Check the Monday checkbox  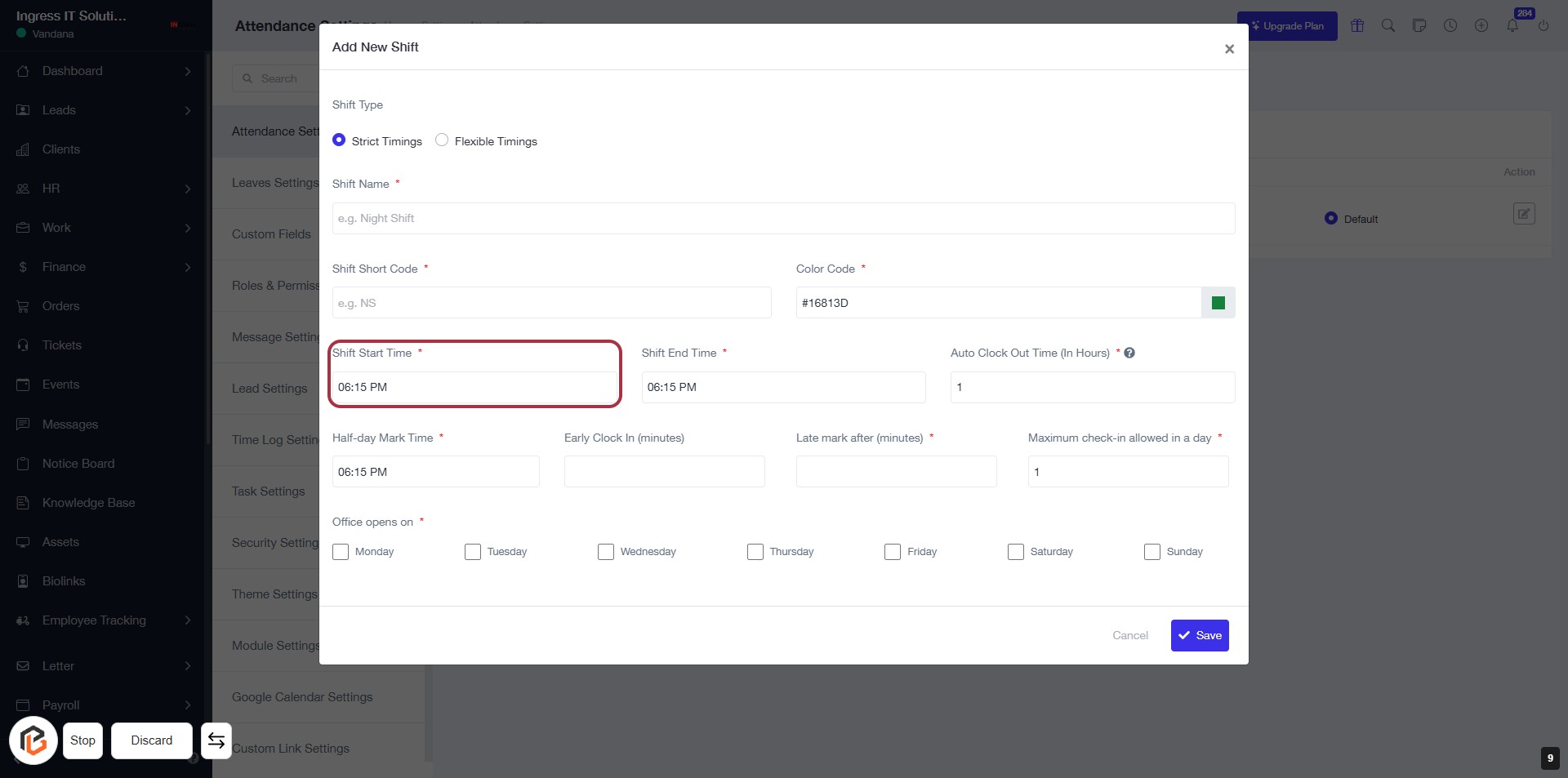[x=341, y=552]
